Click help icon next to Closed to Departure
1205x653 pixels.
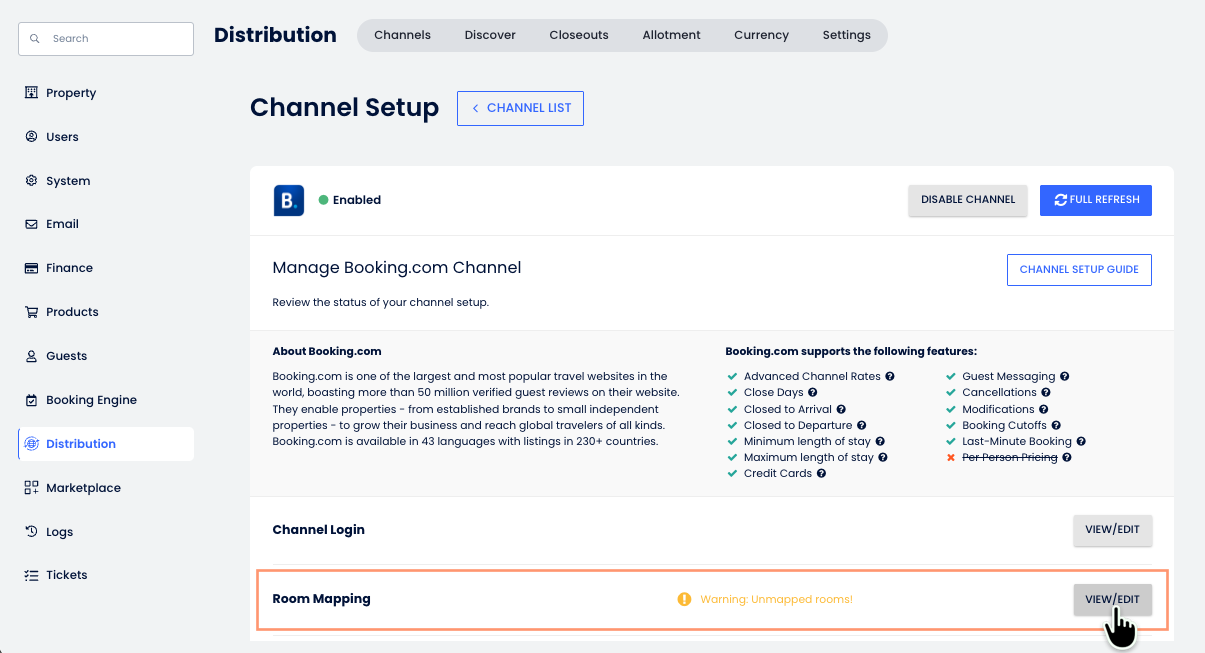tap(862, 425)
